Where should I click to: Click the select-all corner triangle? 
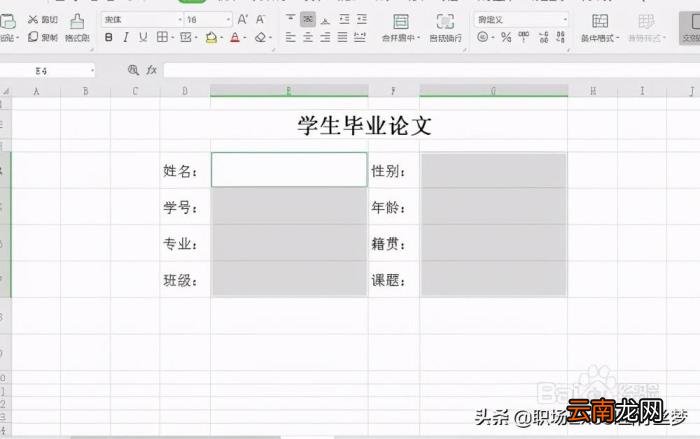5,91
